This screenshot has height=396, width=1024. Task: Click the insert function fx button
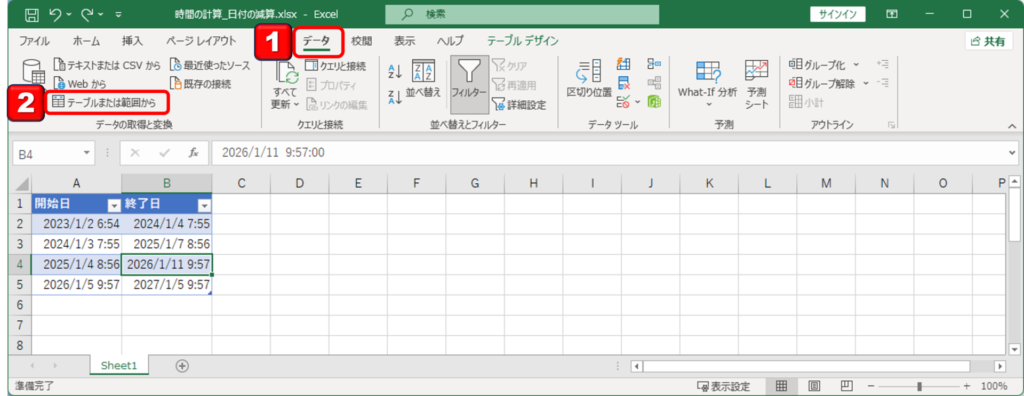click(x=193, y=153)
